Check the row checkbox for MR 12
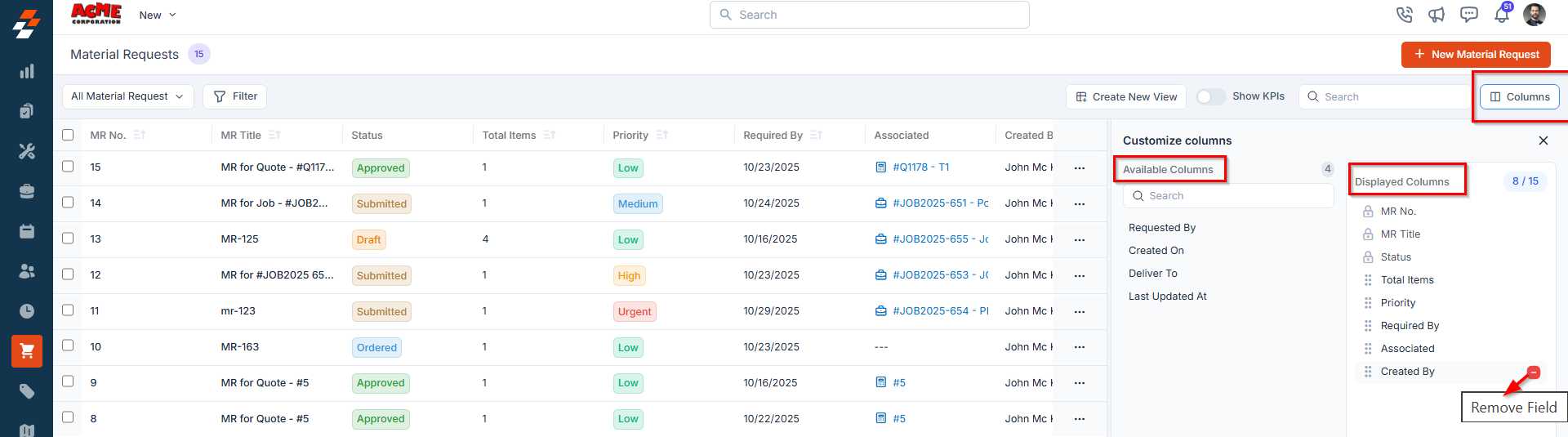Screen dimensions: 1568x437 68,274
